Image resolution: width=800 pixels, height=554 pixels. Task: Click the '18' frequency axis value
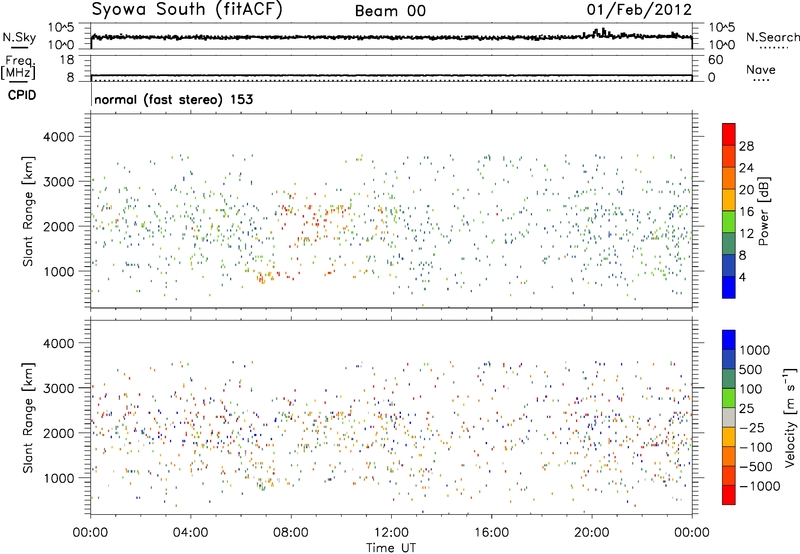(x=67, y=60)
